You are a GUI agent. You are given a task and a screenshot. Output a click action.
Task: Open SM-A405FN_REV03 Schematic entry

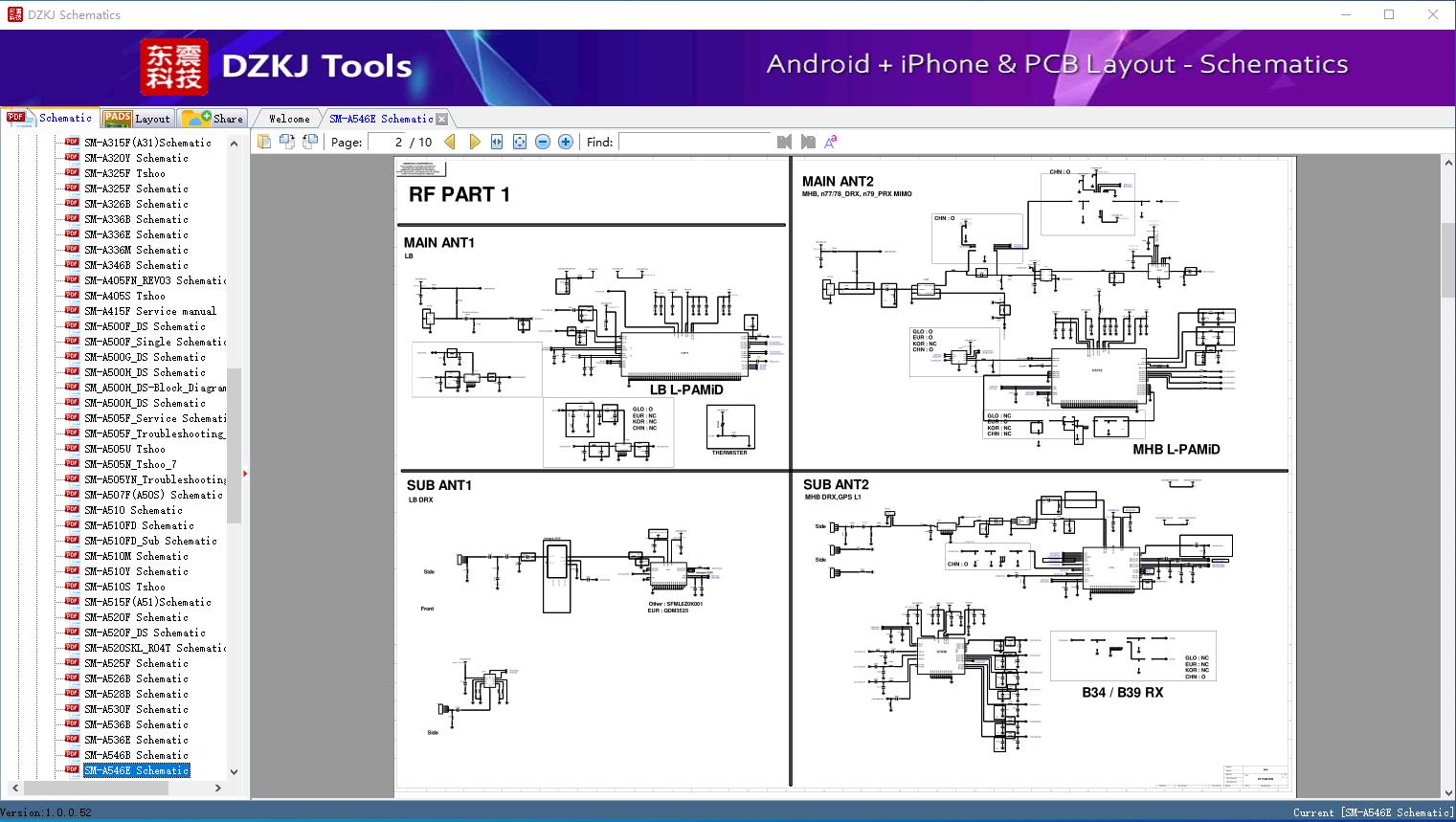point(155,280)
